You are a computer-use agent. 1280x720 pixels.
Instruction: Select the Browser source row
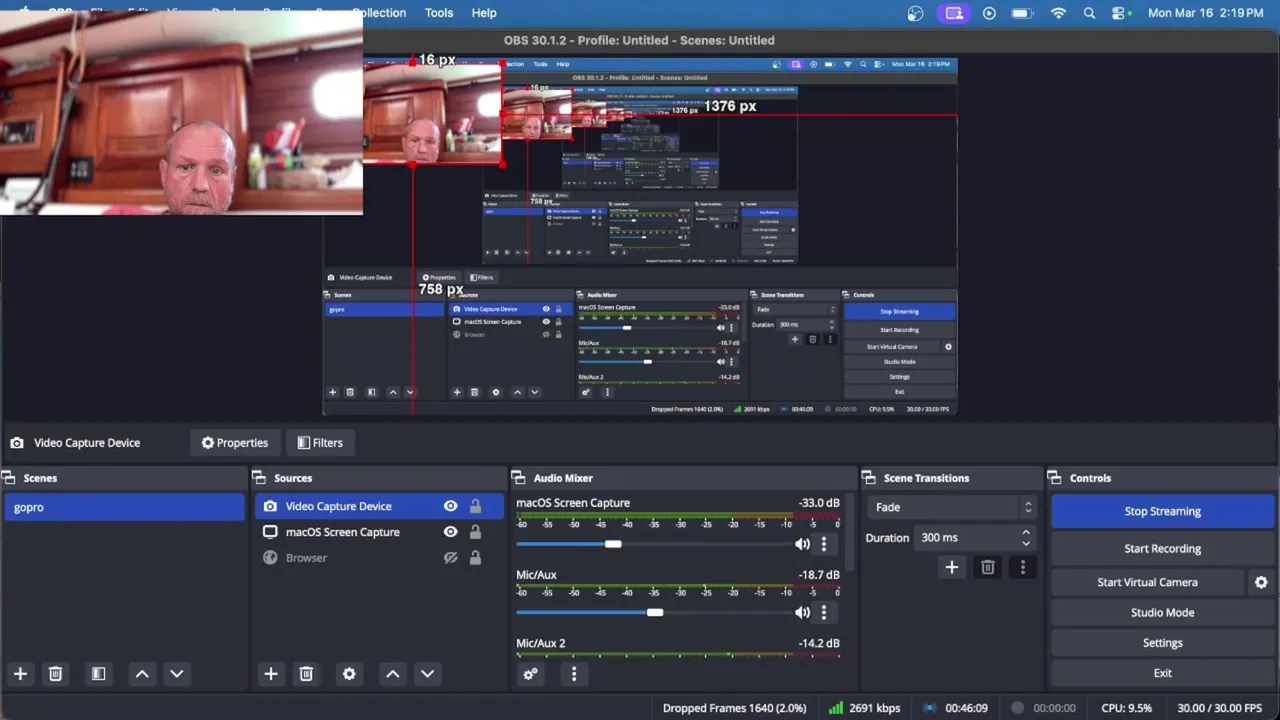[380, 558]
